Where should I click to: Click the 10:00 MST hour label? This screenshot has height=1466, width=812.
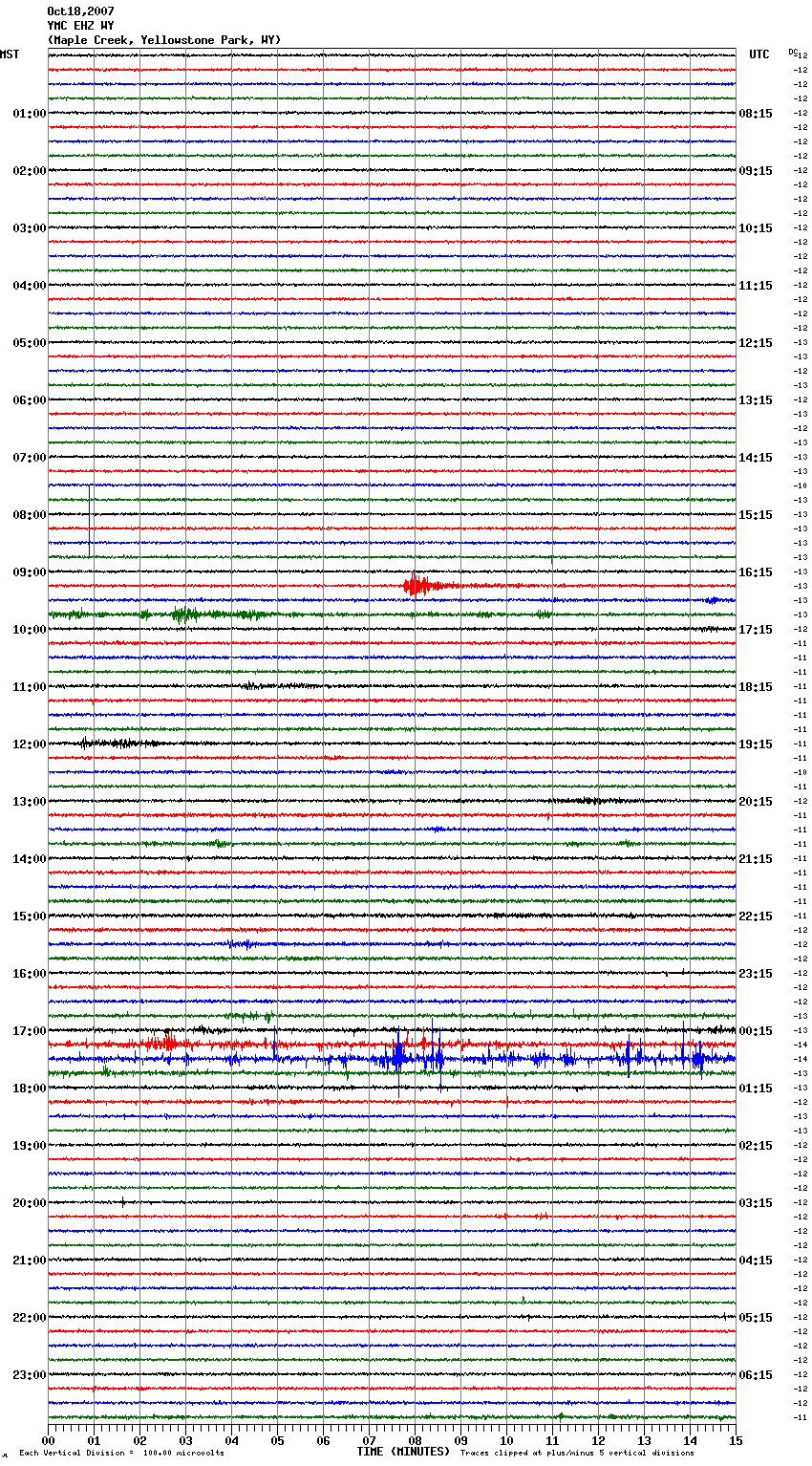[x=30, y=630]
